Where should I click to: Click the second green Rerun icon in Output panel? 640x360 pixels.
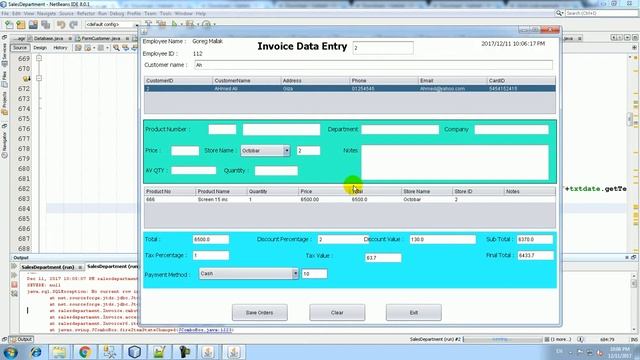14,276
